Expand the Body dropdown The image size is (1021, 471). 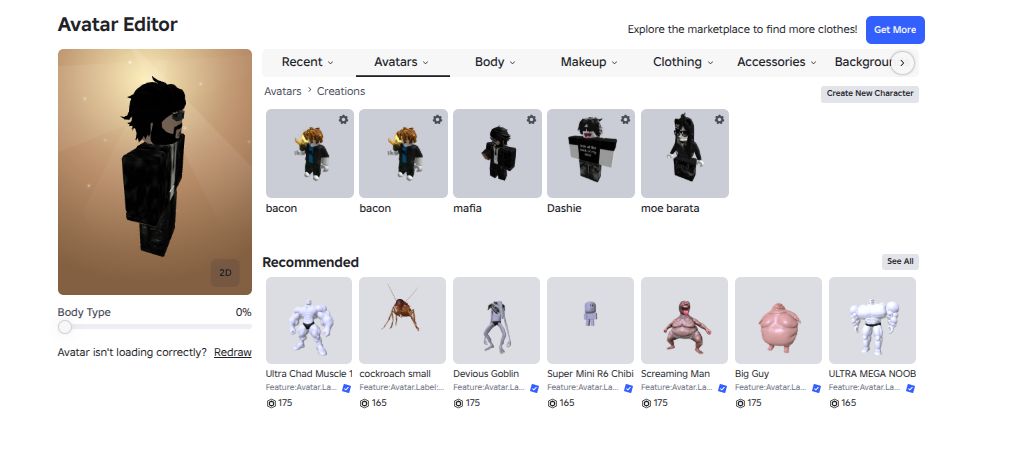point(495,62)
